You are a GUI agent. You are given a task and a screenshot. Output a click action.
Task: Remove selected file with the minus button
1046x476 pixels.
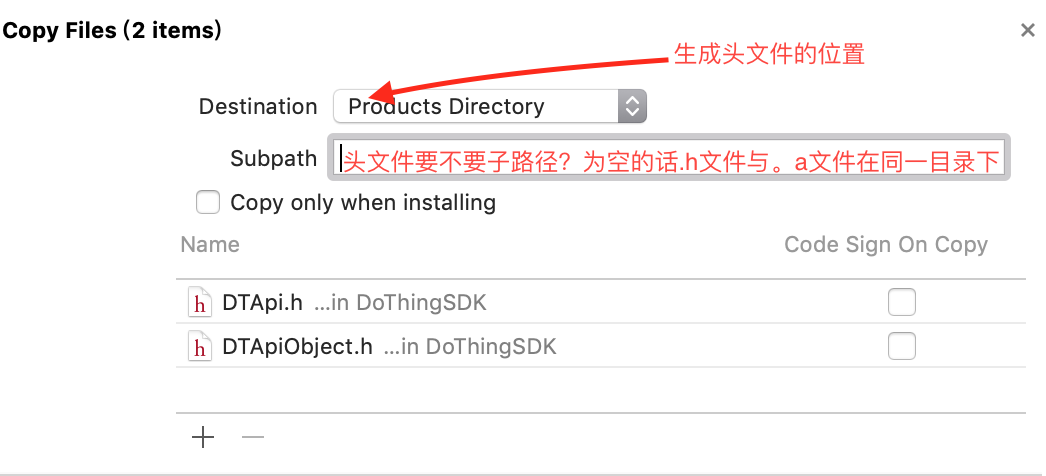pos(253,438)
